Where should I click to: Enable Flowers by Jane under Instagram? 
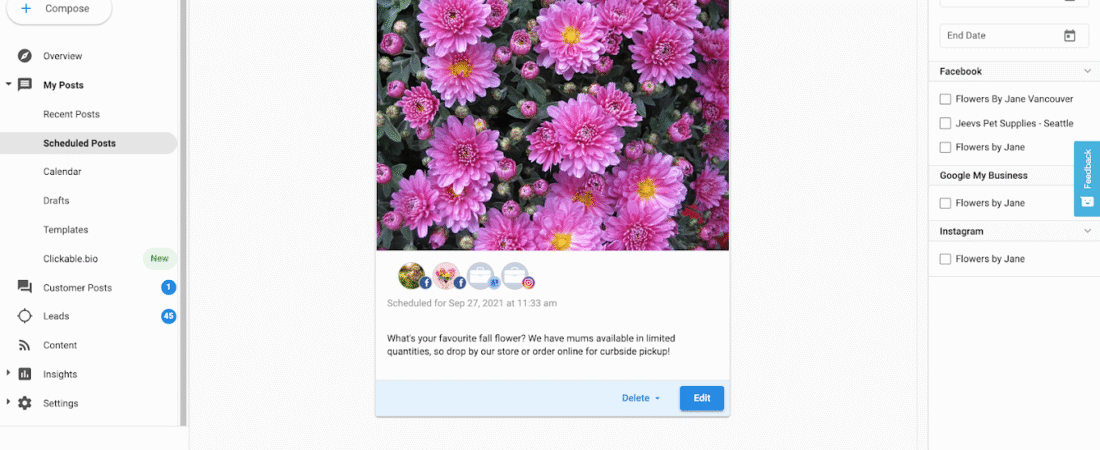(x=945, y=259)
